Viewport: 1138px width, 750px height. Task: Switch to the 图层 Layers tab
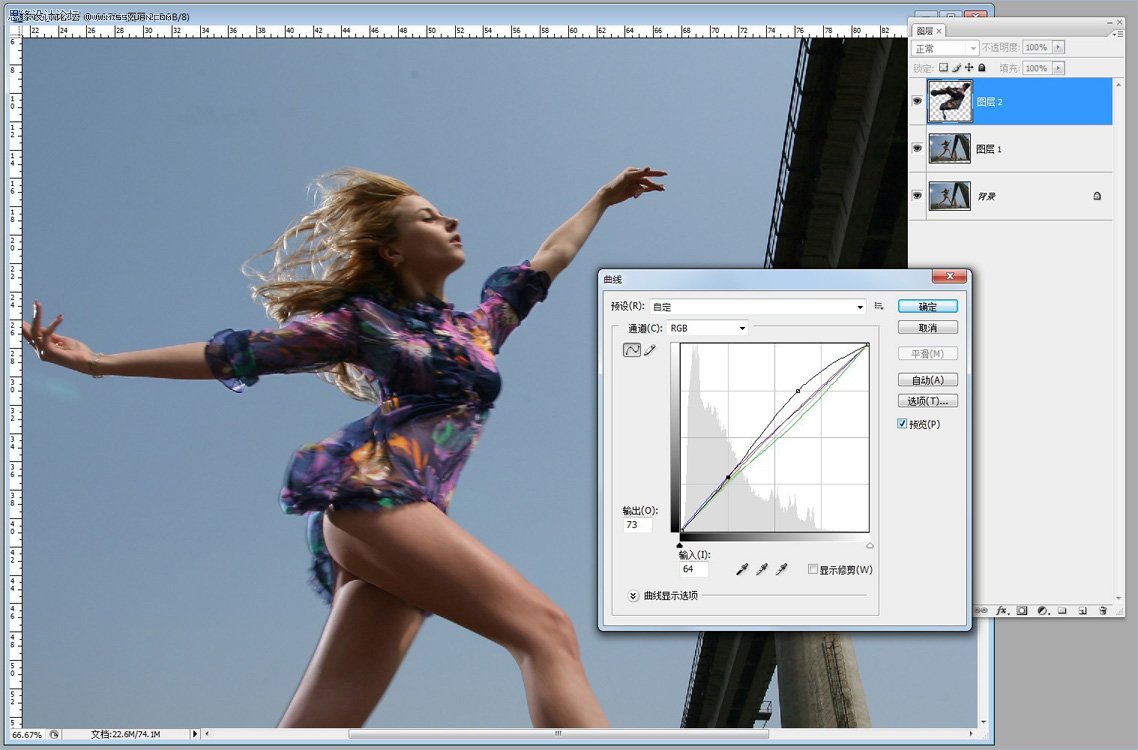pyautogui.click(x=925, y=31)
